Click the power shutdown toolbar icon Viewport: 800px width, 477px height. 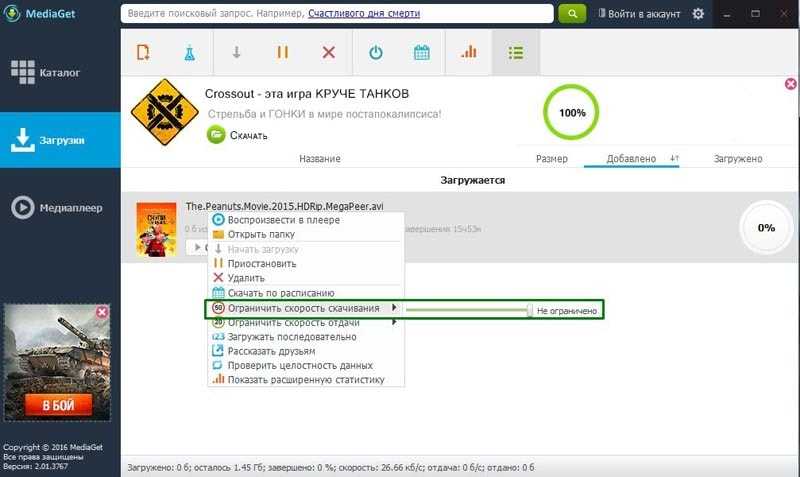click(376, 52)
